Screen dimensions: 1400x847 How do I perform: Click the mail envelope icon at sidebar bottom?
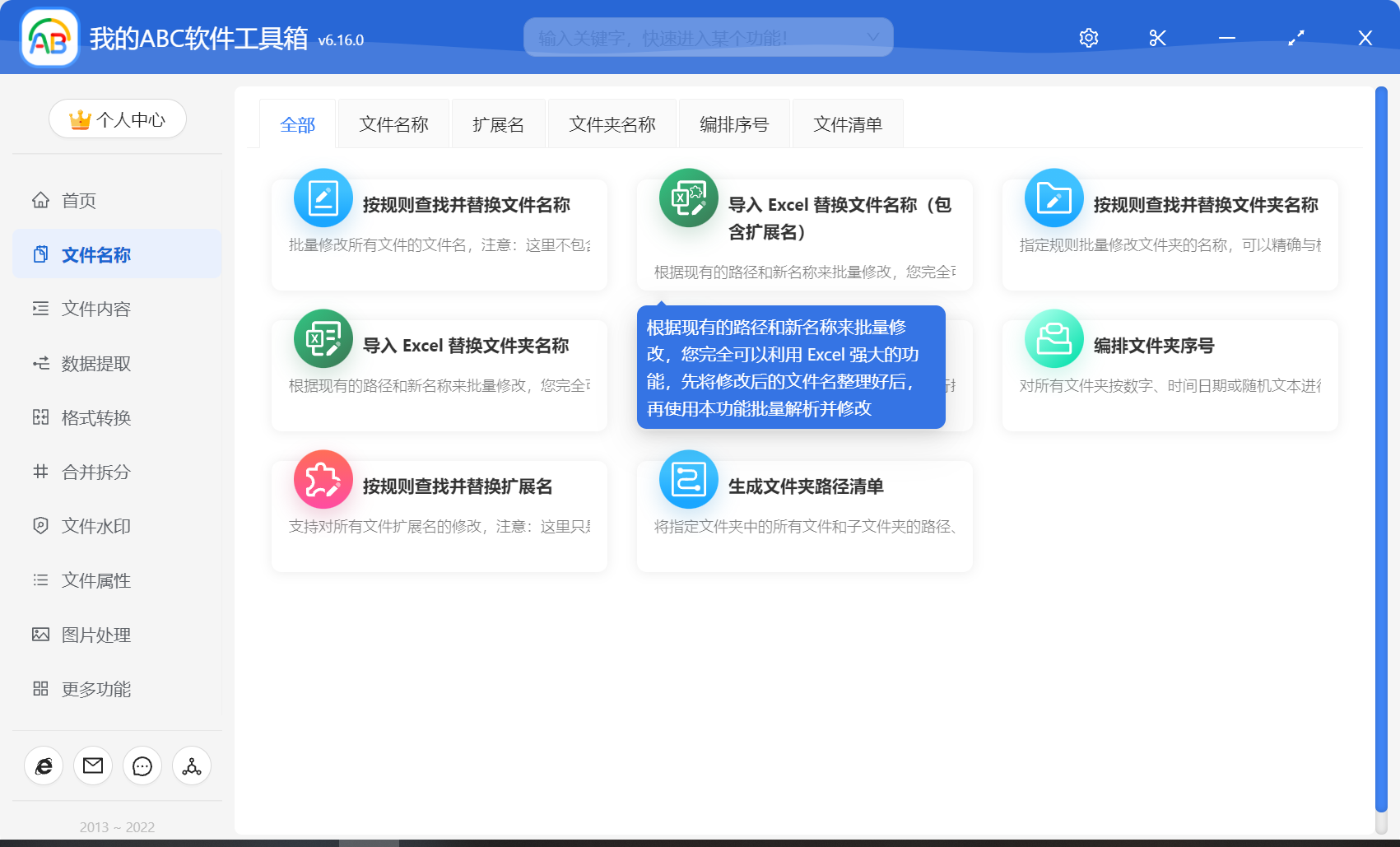tap(92, 766)
